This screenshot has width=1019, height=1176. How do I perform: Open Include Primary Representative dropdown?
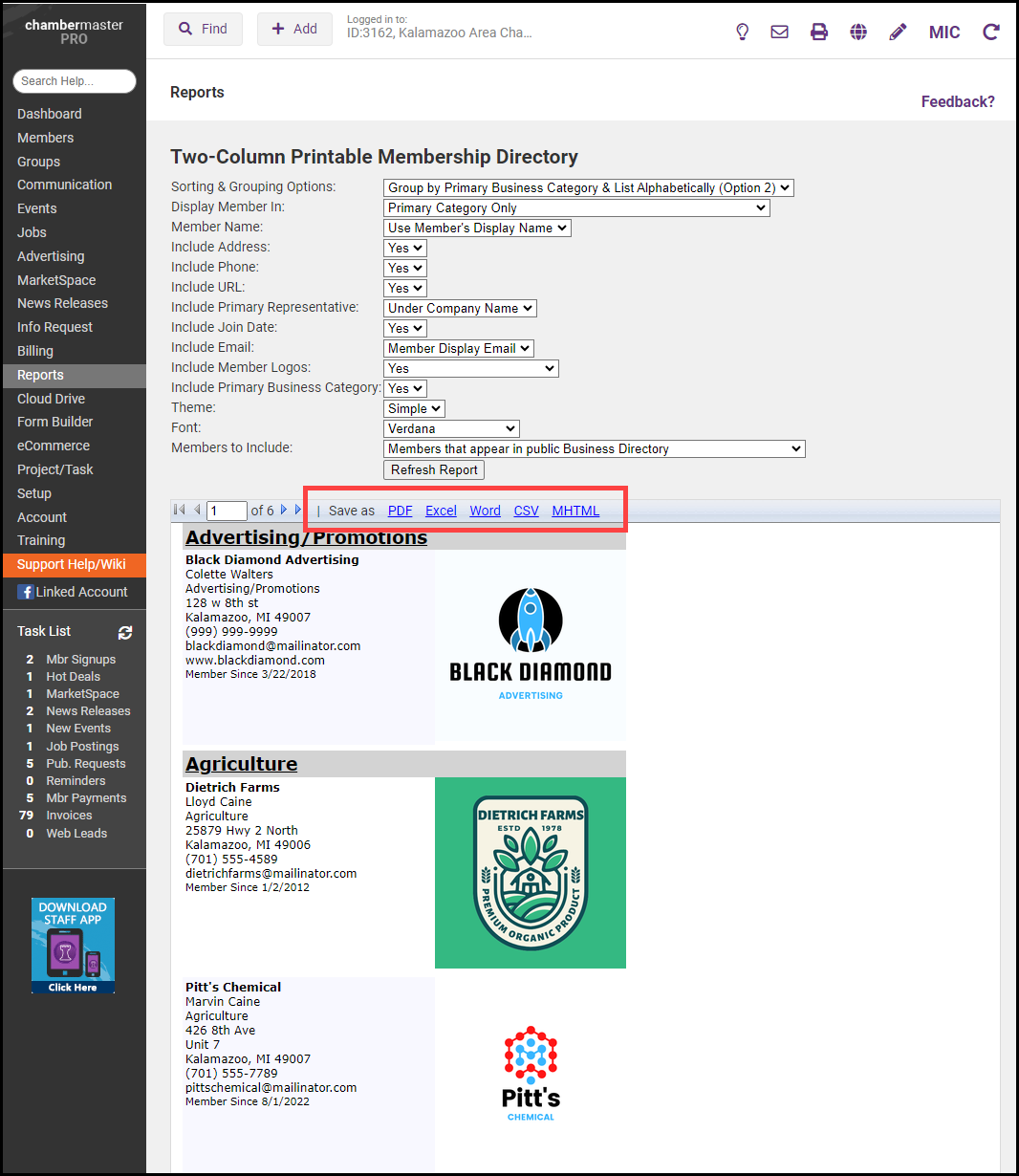click(x=460, y=308)
